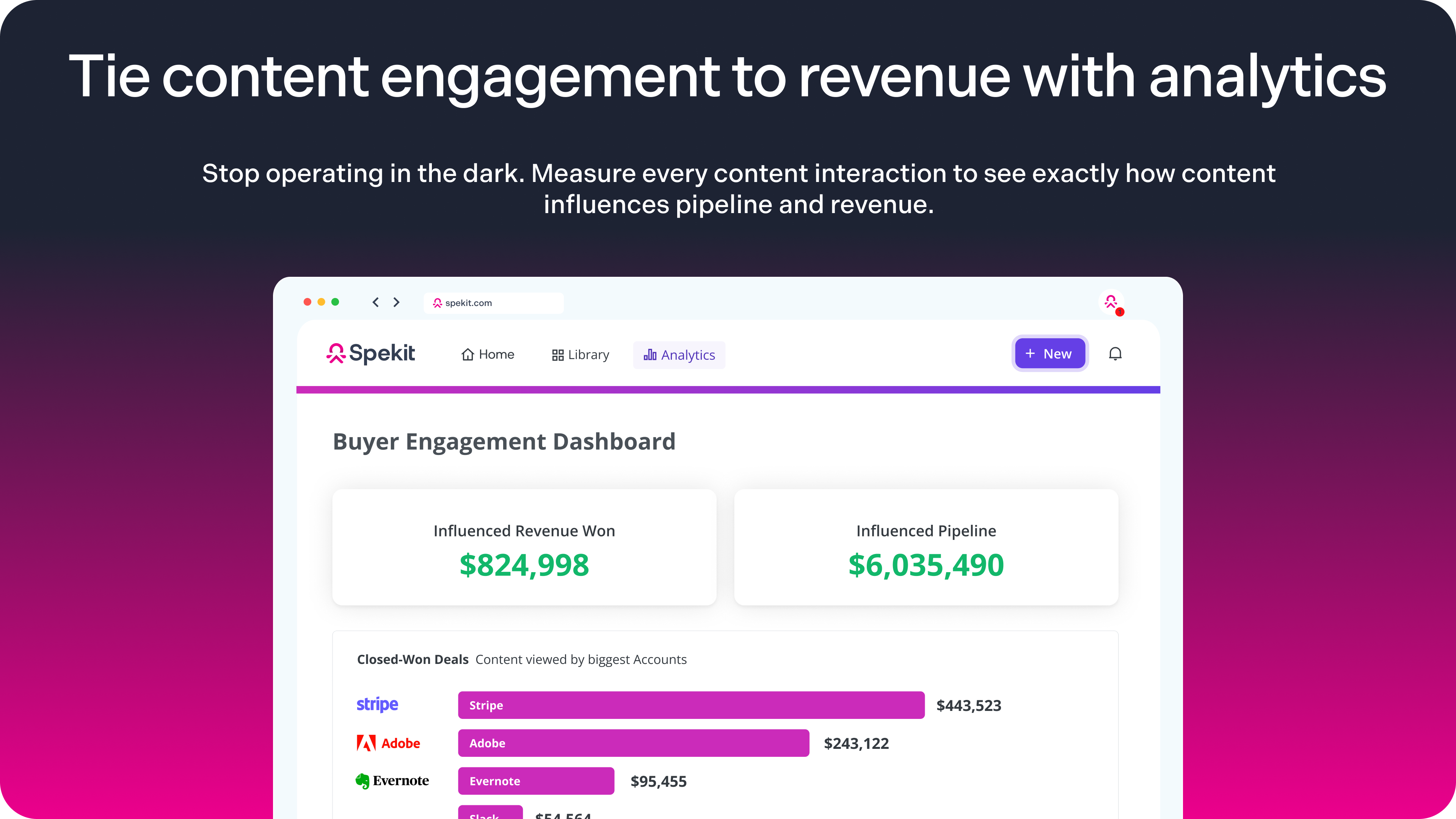The image size is (1456, 819).
Task: Click the spekit.com address bar
Action: coord(493,303)
